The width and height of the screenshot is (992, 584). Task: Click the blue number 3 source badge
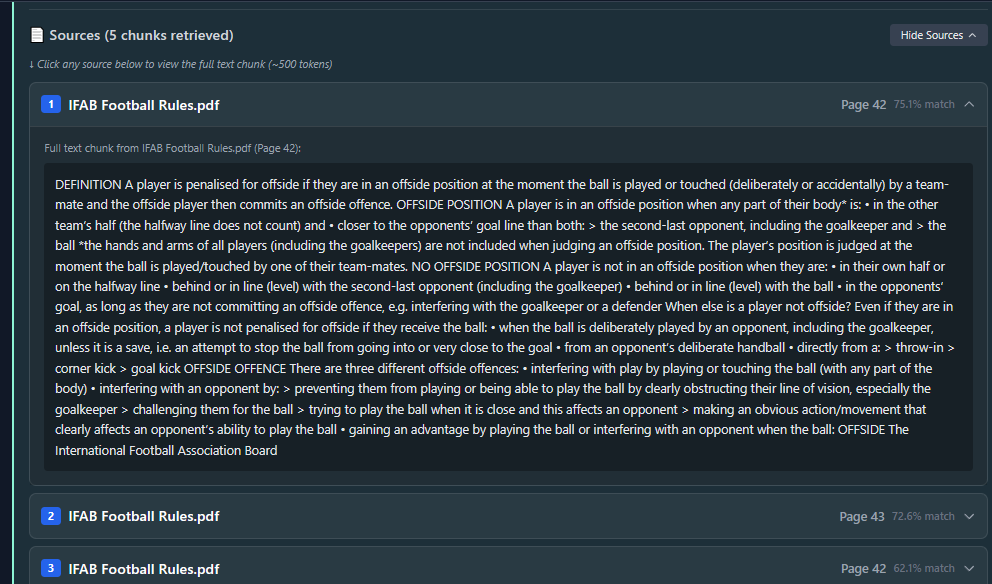coord(50,569)
